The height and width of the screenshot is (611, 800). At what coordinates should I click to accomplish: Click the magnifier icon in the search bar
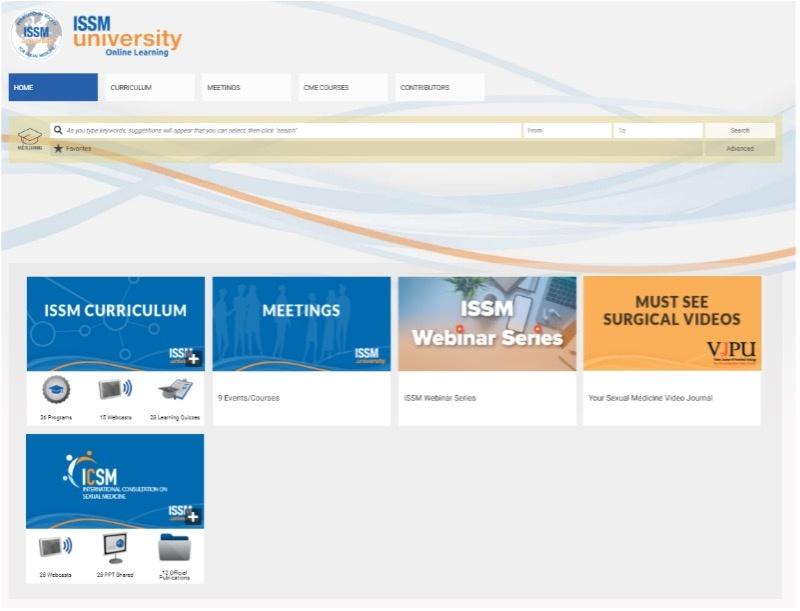point(58,130)
